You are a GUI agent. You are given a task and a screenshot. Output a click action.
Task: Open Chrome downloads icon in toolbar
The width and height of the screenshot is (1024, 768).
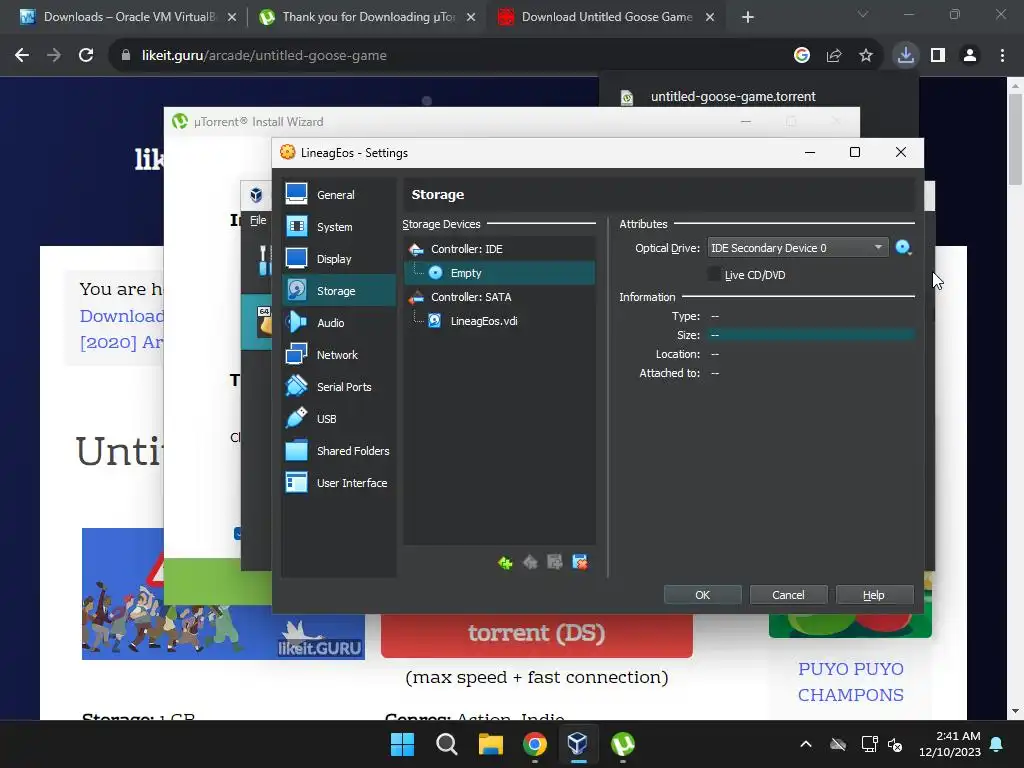click(x=905, y=55)
